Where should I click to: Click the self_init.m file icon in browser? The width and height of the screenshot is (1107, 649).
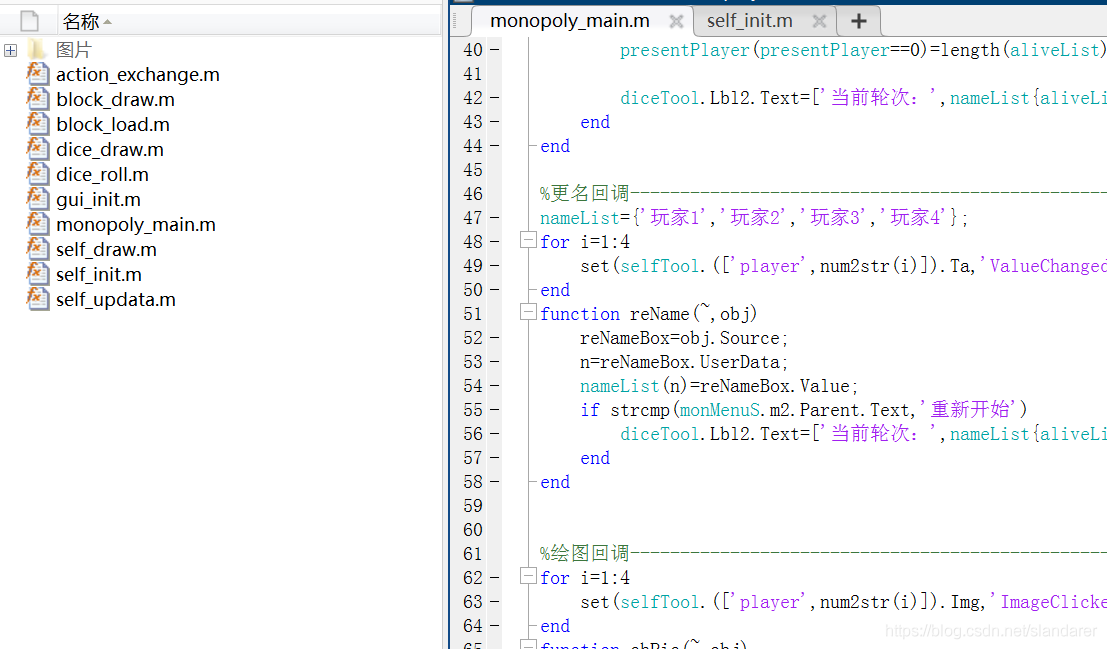click(x=37, y=274)
